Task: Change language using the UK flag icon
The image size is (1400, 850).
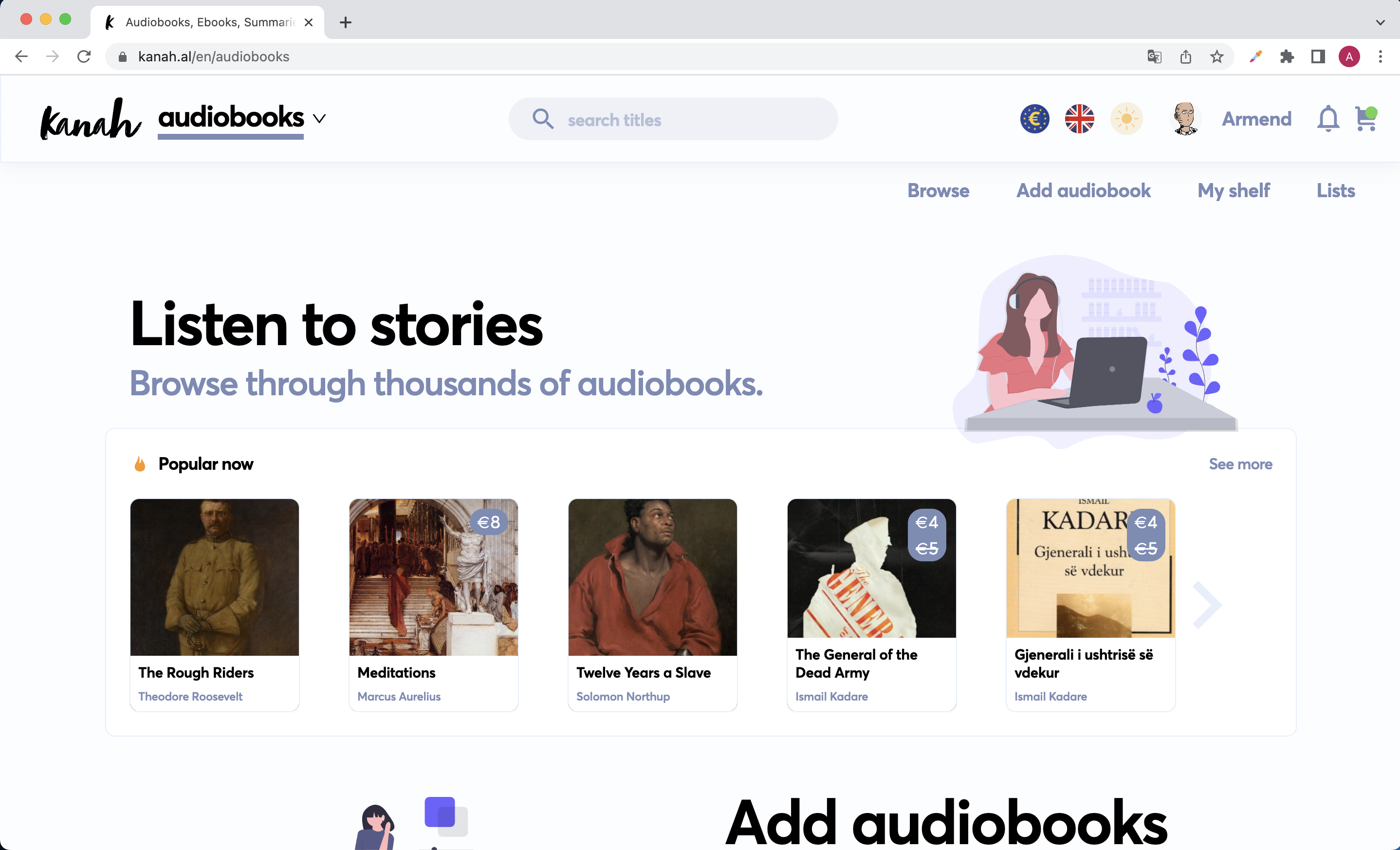Action: tap(1080, 119)
